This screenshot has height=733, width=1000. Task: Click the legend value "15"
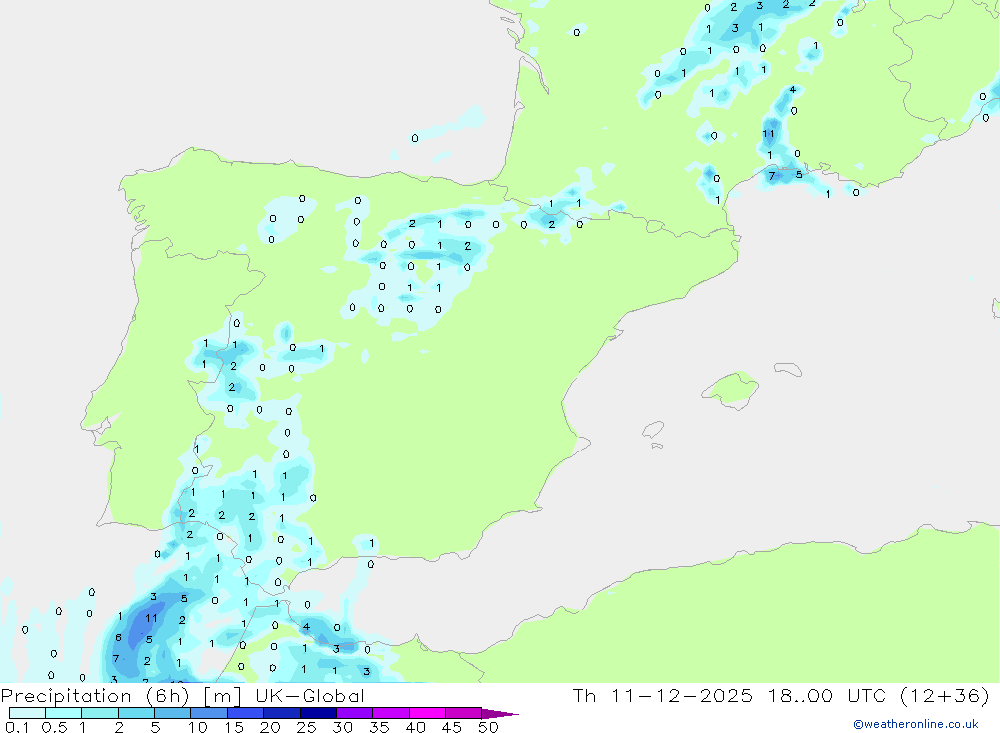coord(233,727)
